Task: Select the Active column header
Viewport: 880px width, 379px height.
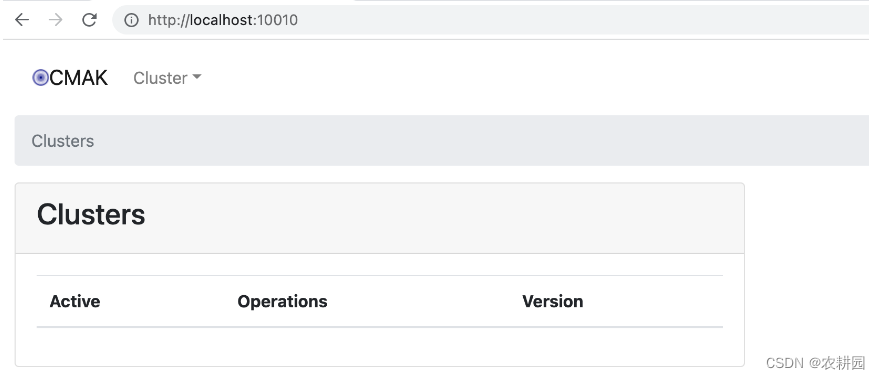Action: [75, 302]
